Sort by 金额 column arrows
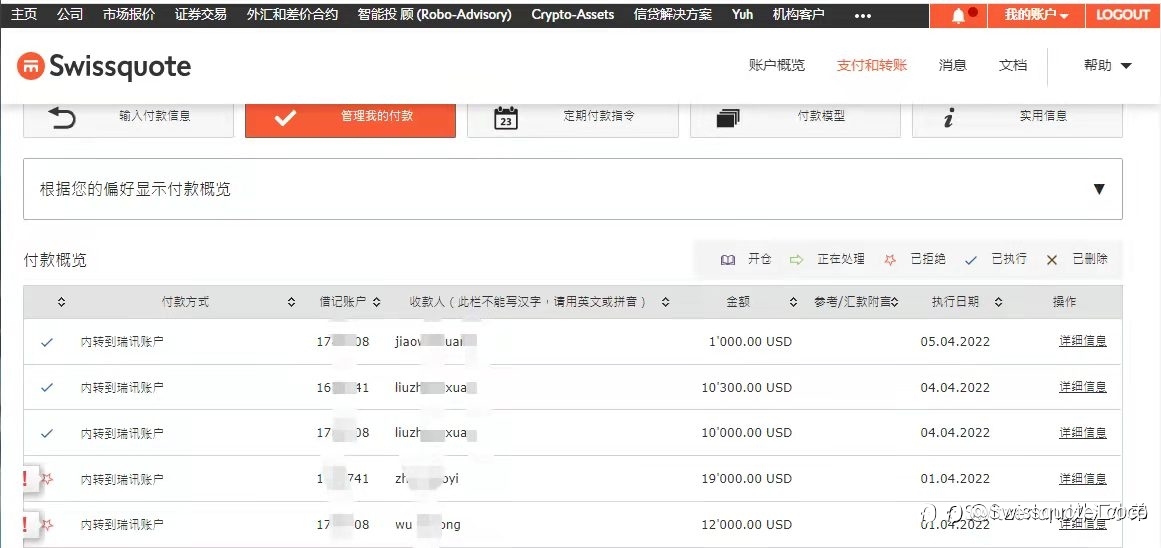Image resolution: width=1161 pixels, height=548 pixels. [x=793, y=302]
